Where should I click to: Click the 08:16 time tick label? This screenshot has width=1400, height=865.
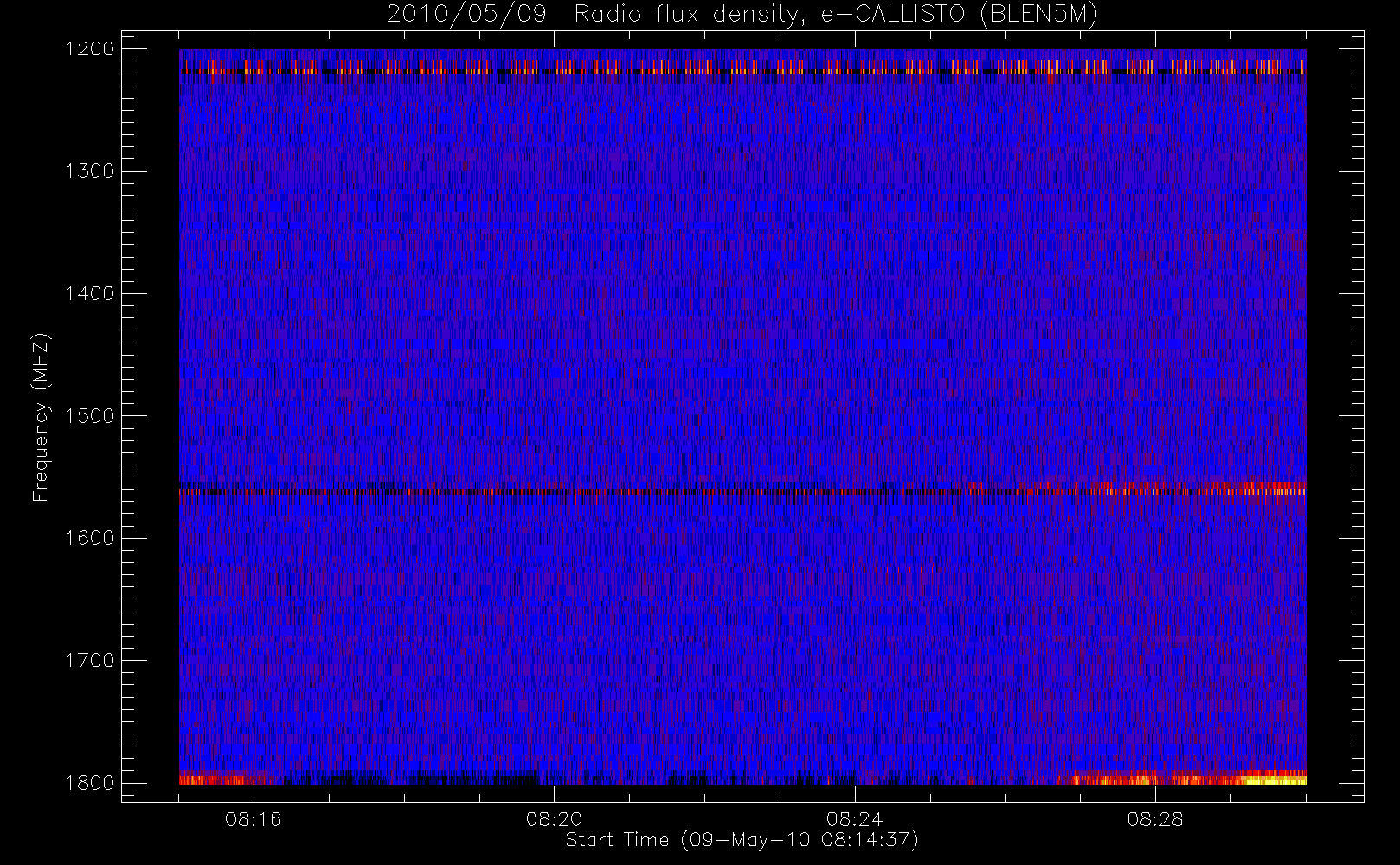pyautogui.click(x=254, y=819)
